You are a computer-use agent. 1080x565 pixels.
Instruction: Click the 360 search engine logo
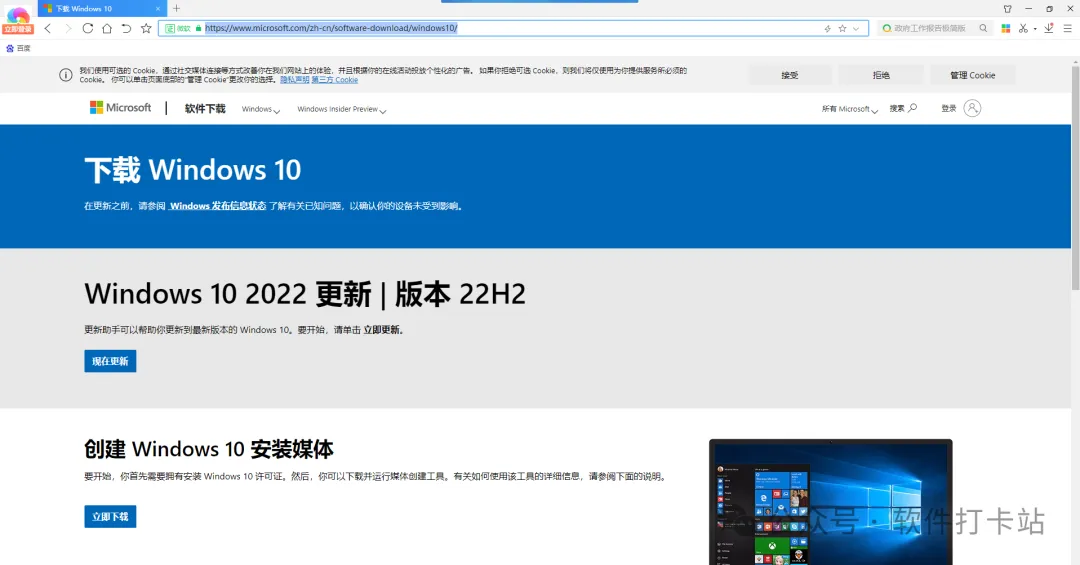[x=886, y=28]
